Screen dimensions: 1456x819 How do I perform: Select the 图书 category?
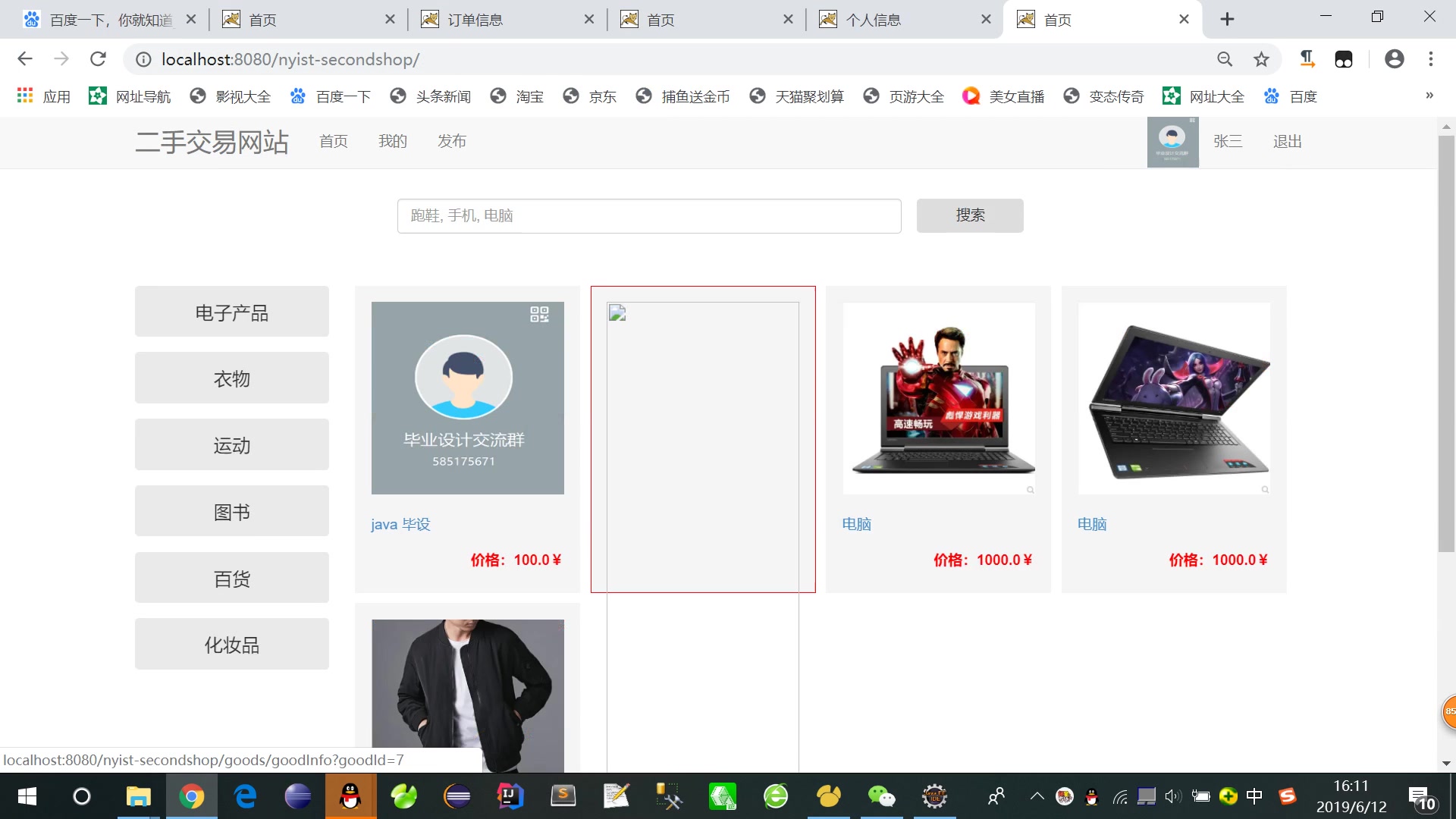(232, 511)
